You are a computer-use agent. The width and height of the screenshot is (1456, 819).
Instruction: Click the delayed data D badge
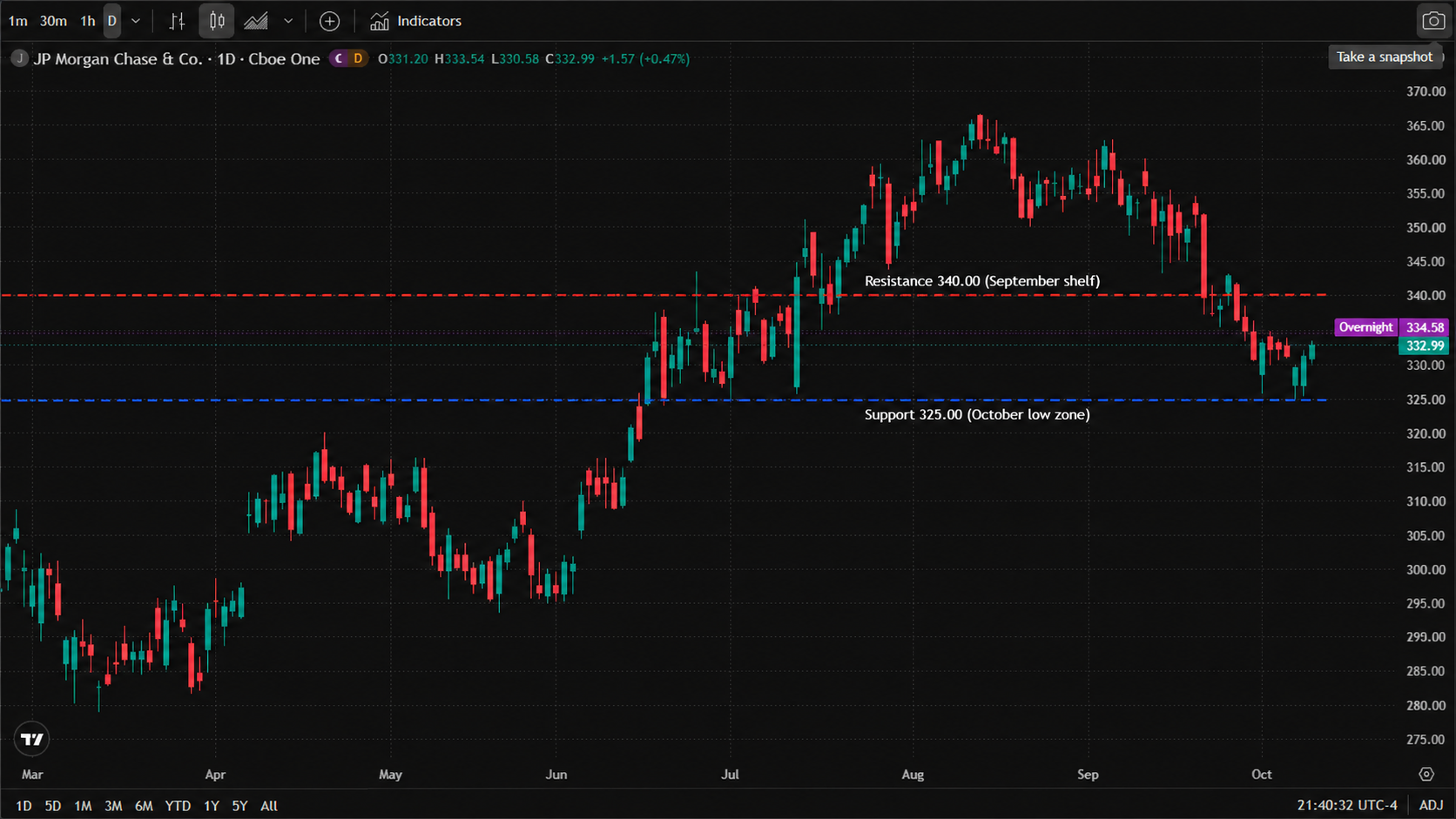(x=358, y=58)
